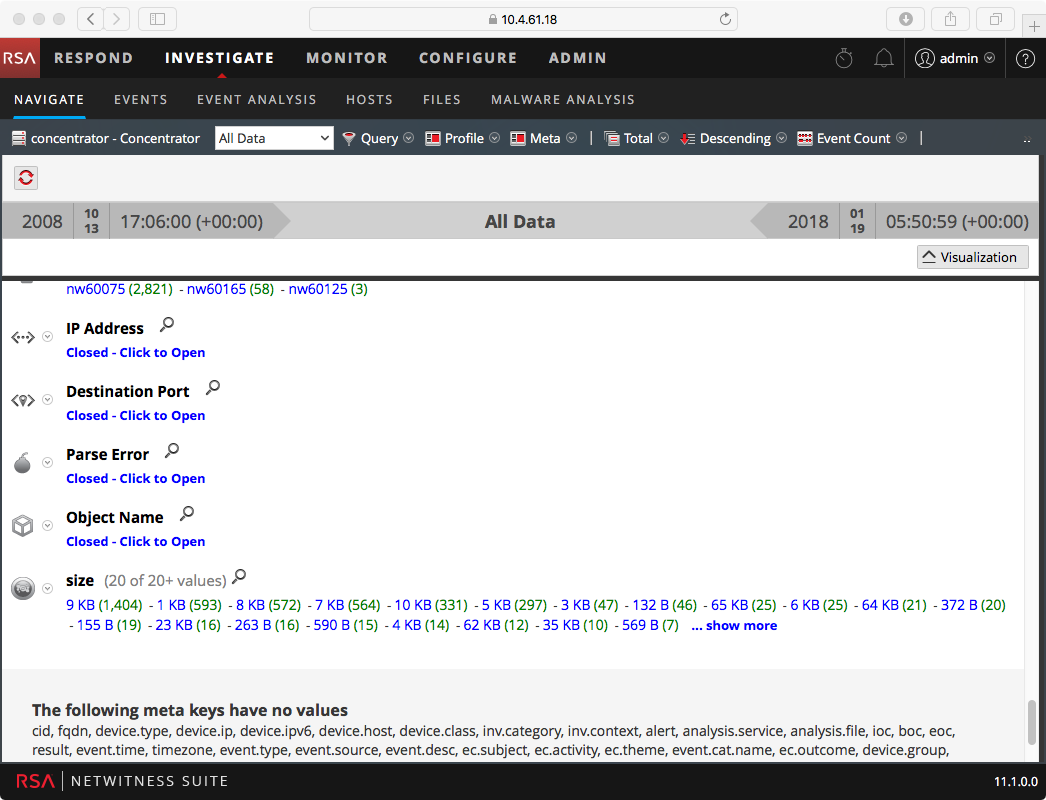
Task: Click the magnifier next to Object Name
Action: 187,514
